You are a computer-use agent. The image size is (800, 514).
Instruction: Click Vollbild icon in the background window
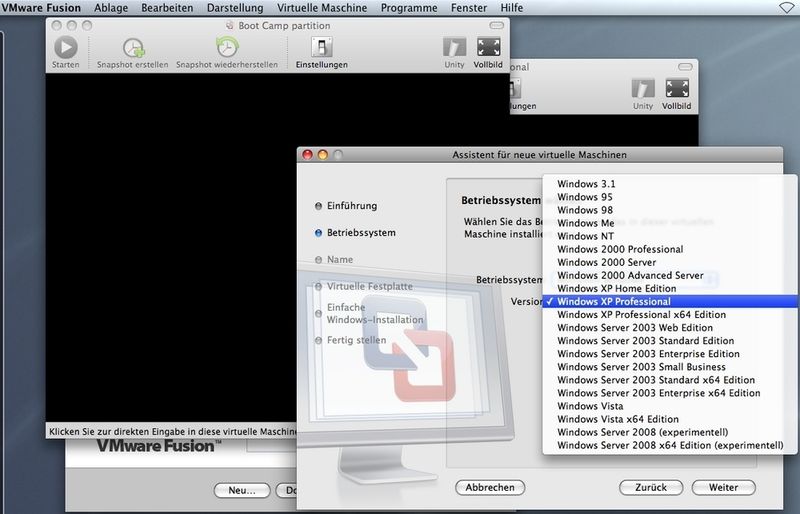[x=677, y=89]
